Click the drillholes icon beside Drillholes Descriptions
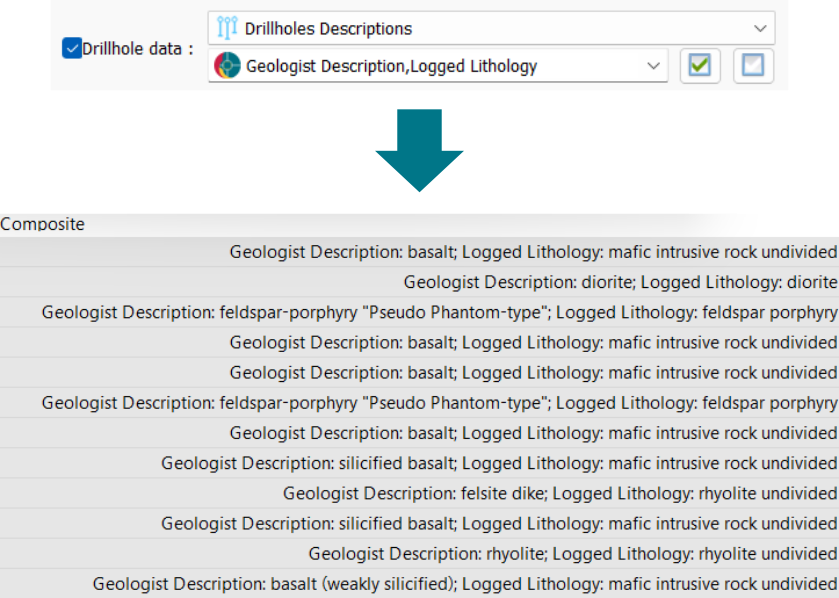 tap(227, 29)
